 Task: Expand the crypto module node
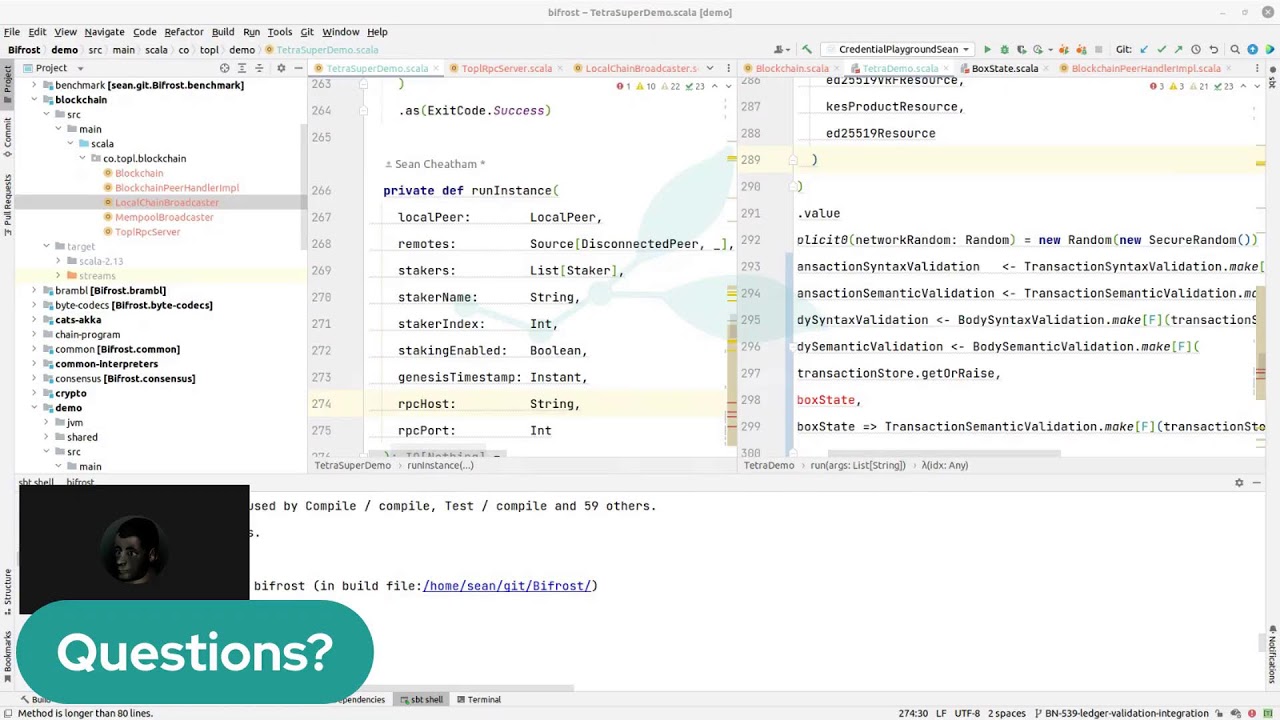[x=34, y=393]
